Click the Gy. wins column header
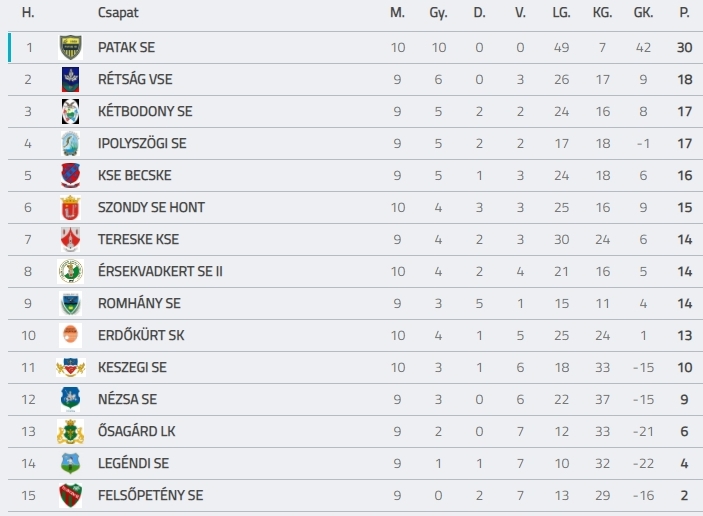703x516 pixels. [438, 13]
